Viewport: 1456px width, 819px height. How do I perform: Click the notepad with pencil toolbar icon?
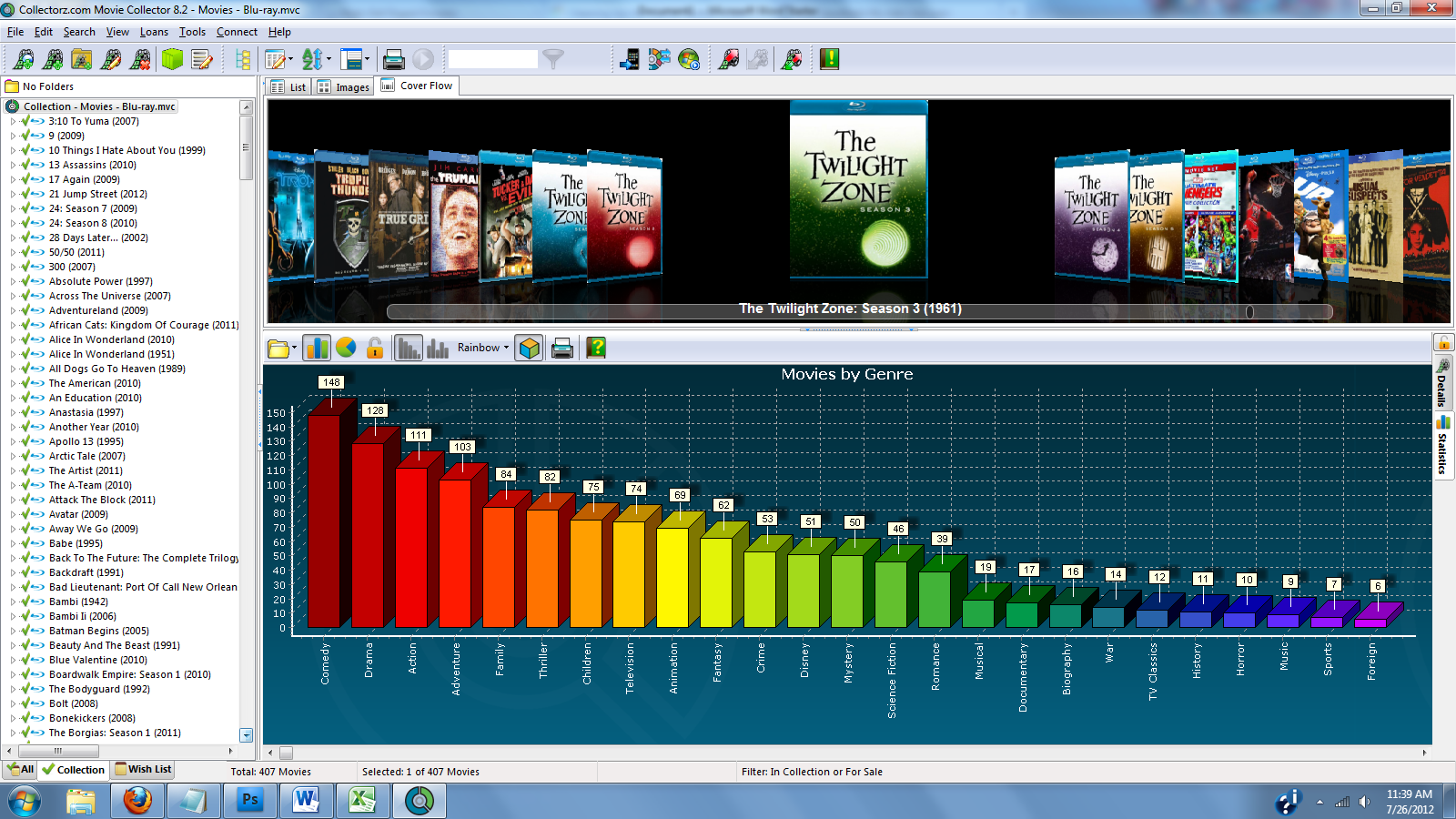[x=201, y=60]
